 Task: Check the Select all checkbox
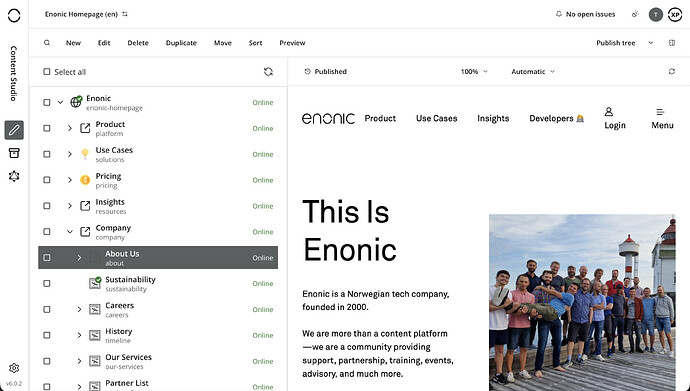[47, 71]
